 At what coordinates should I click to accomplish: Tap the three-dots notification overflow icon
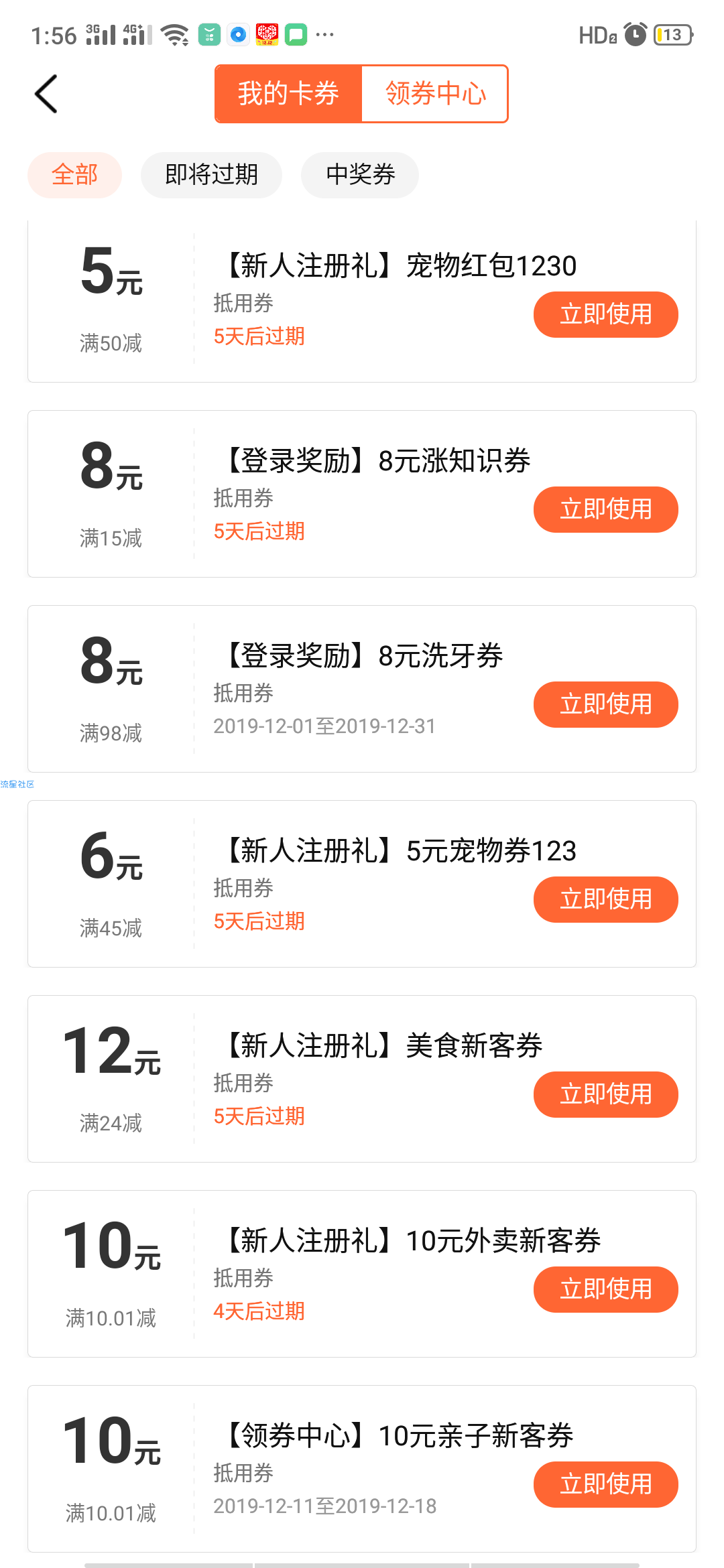[324, 34]
